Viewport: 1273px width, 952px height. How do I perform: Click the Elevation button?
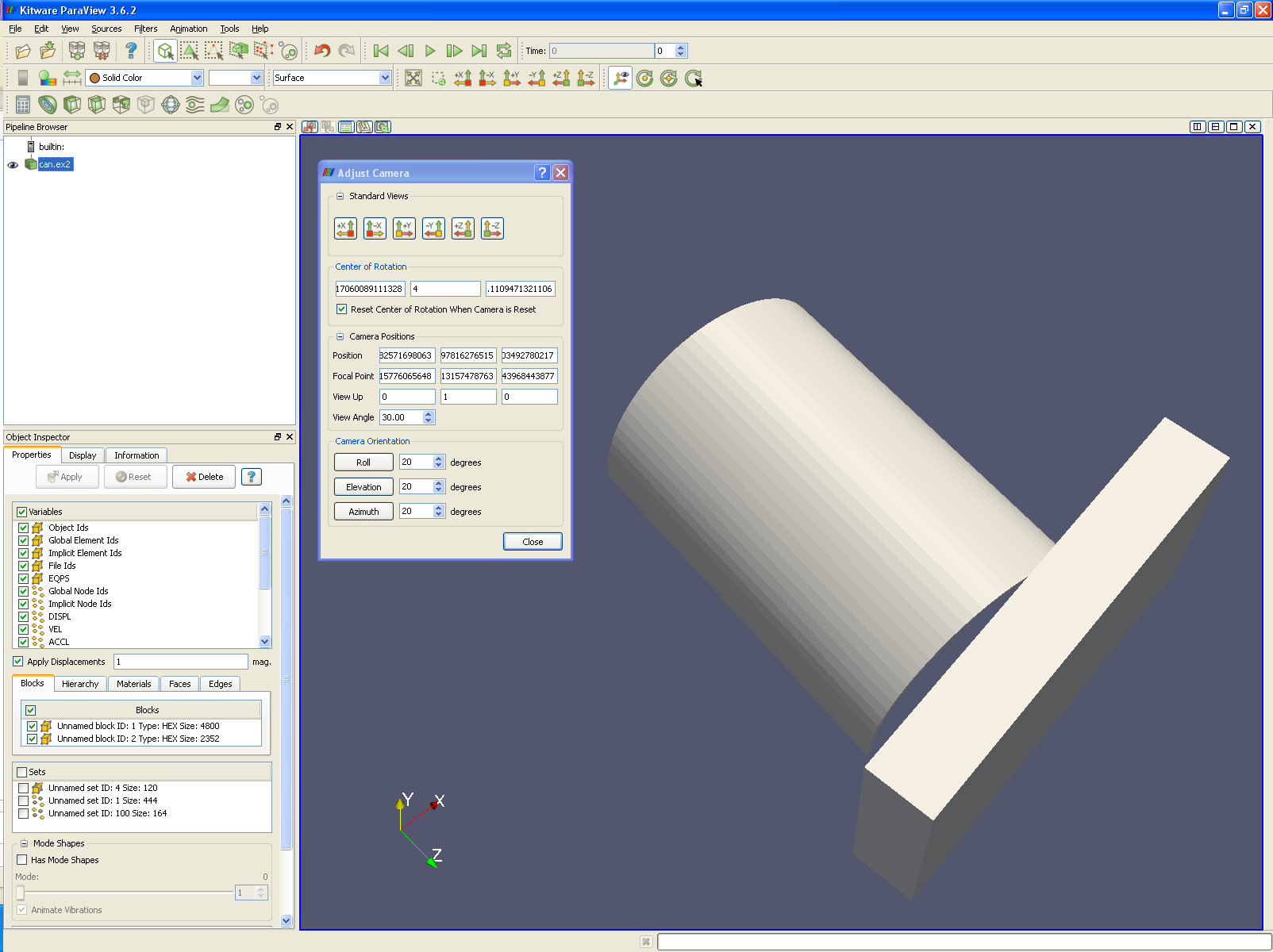(363, 487)
